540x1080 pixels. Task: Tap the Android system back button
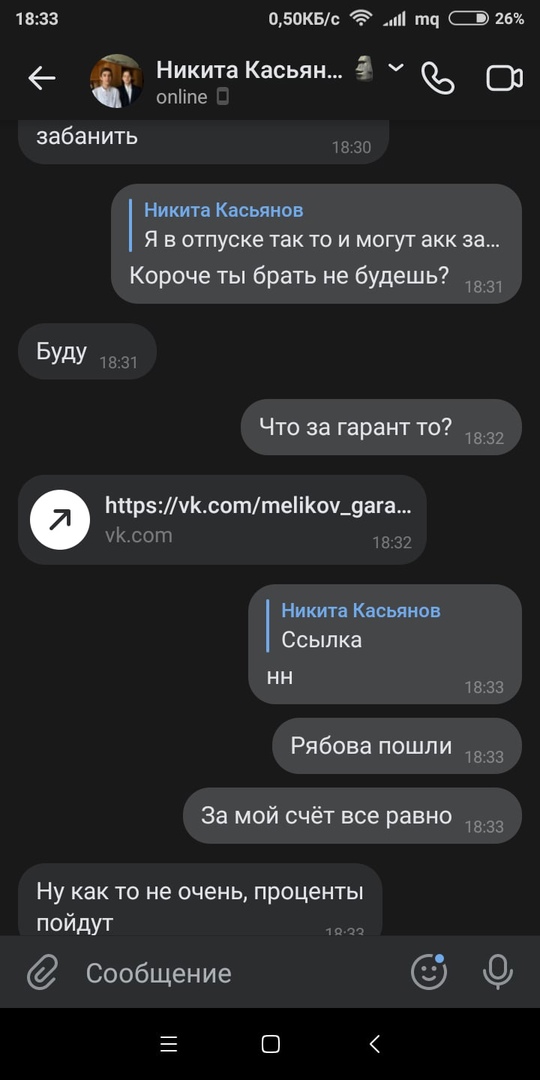pos(374,1044)
